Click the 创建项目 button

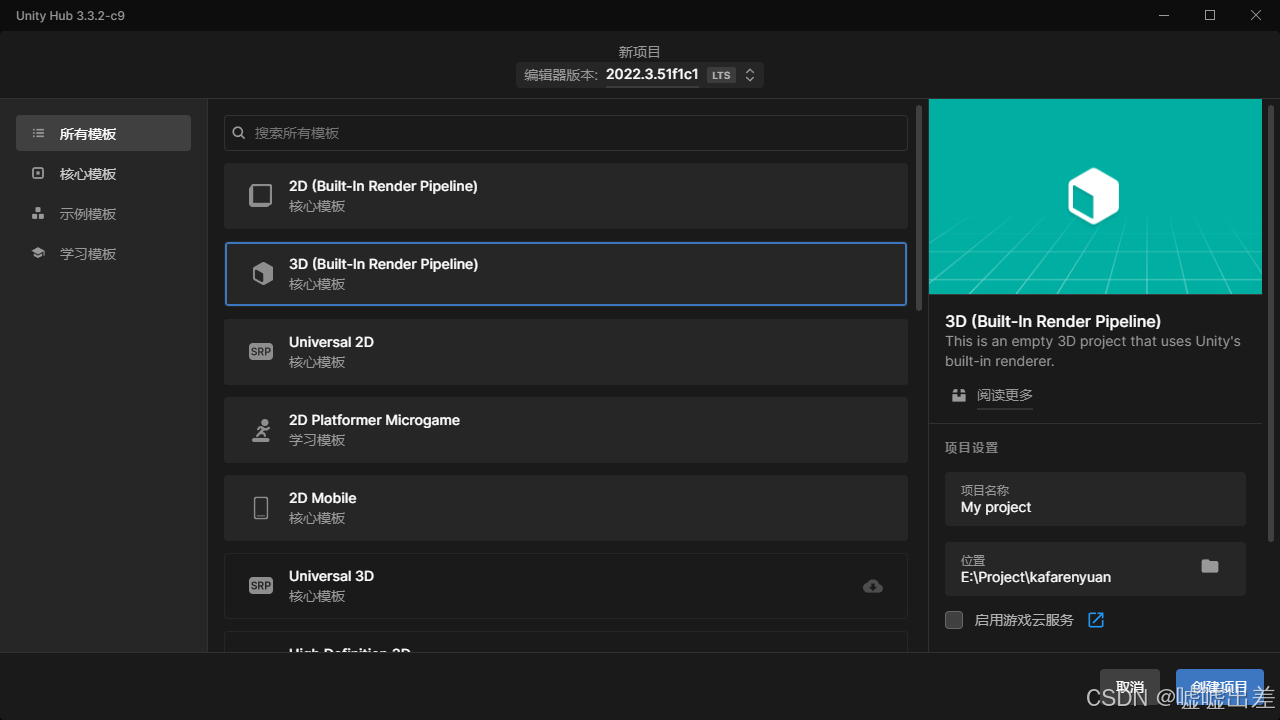pyautogui.click(x=1220, y=687)
